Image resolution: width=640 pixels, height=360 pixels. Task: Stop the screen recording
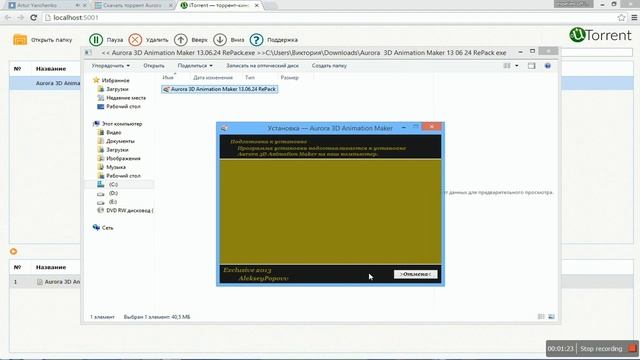(x=633, y=348)
